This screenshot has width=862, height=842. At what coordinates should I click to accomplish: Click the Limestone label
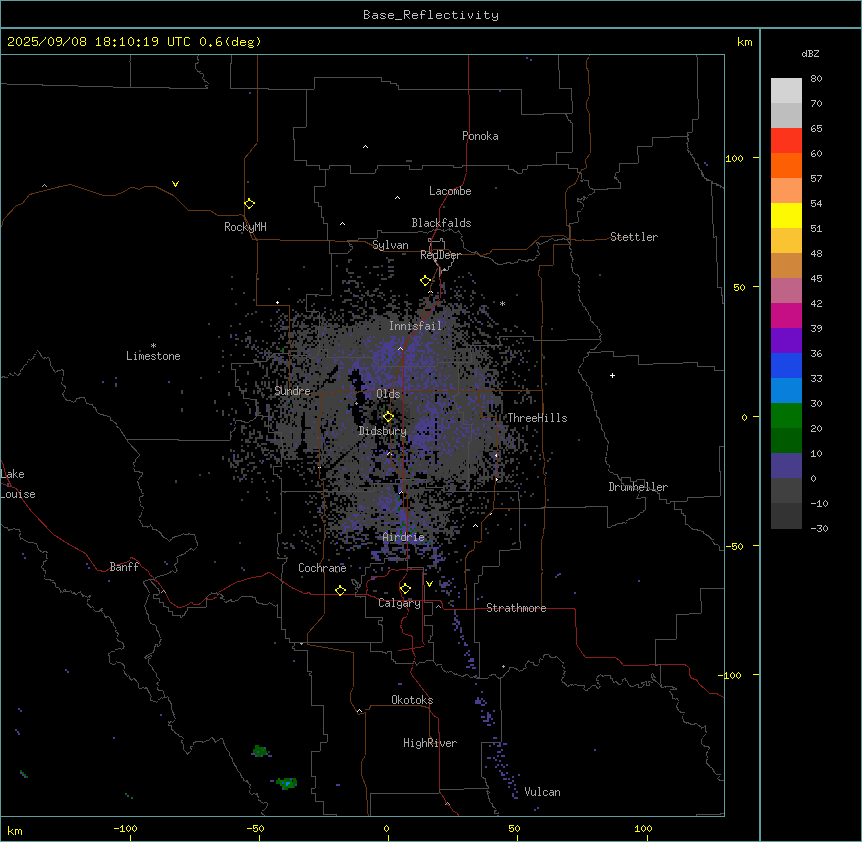click(153, 356)
